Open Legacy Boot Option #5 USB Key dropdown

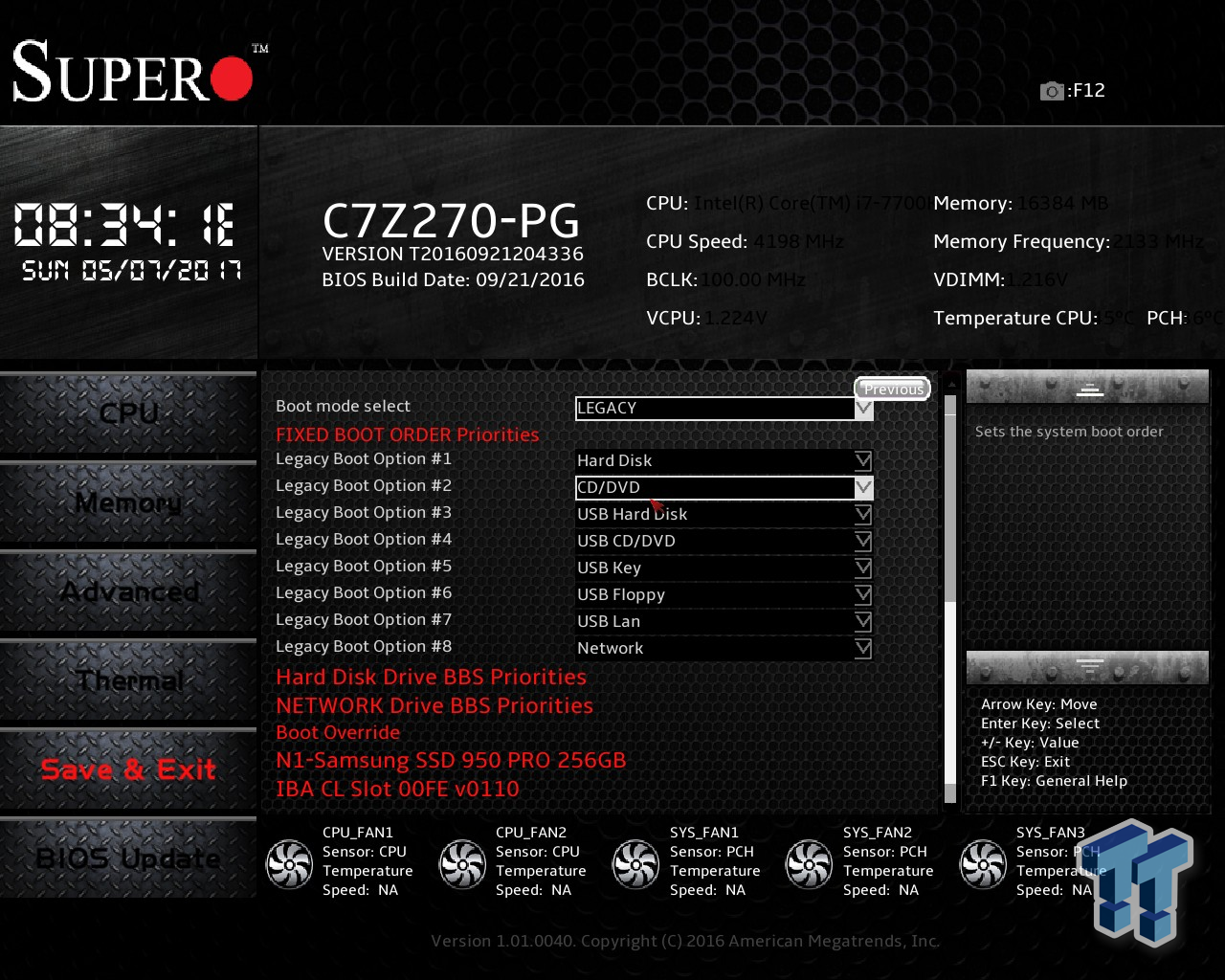point(724,568)
